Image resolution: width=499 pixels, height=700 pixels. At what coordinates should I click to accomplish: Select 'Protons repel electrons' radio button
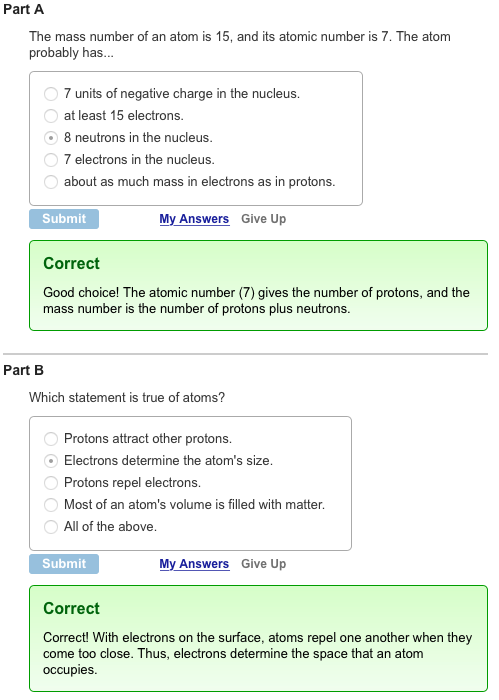(x=51, y=483)
